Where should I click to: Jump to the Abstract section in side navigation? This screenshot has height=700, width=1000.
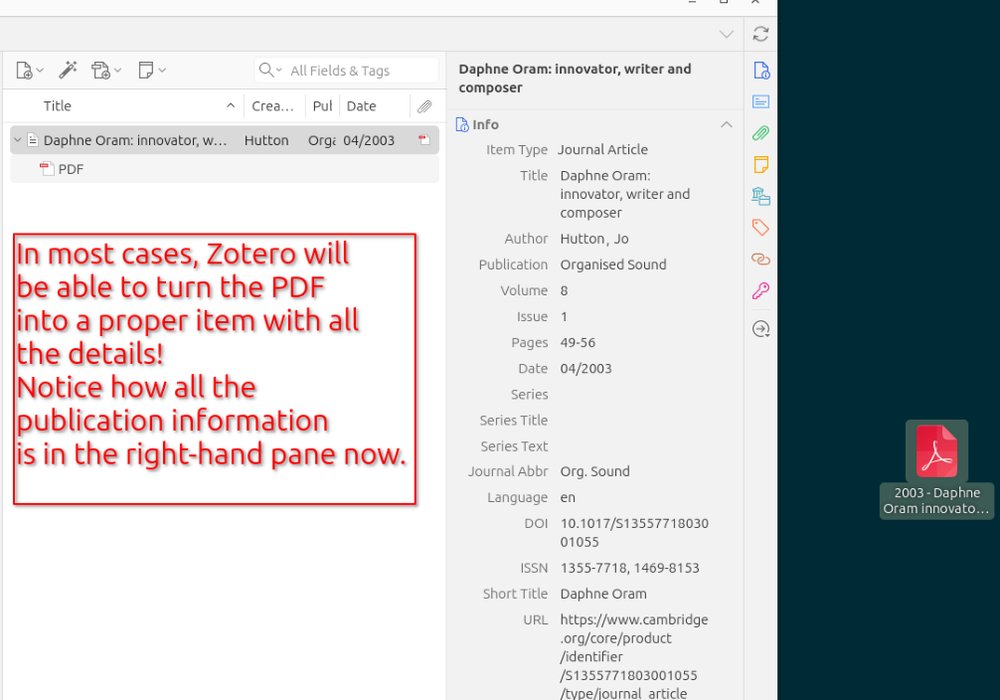tap(761, 102)
